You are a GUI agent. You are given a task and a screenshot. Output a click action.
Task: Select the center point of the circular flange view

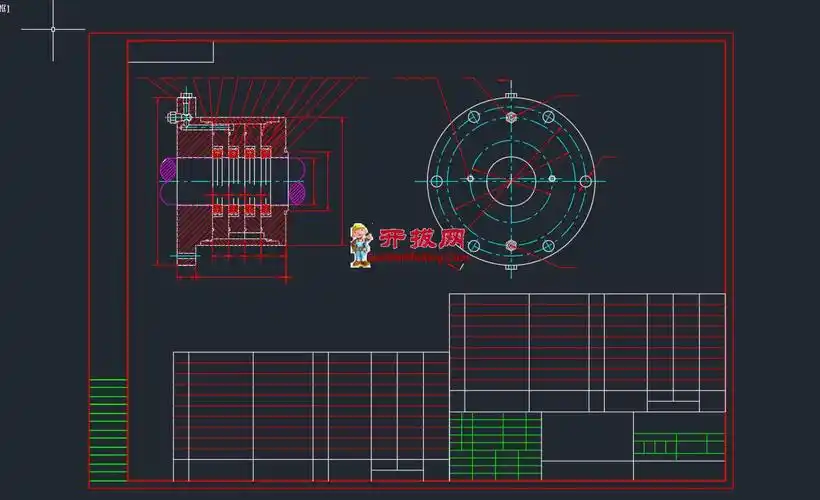tap(510, 180)
